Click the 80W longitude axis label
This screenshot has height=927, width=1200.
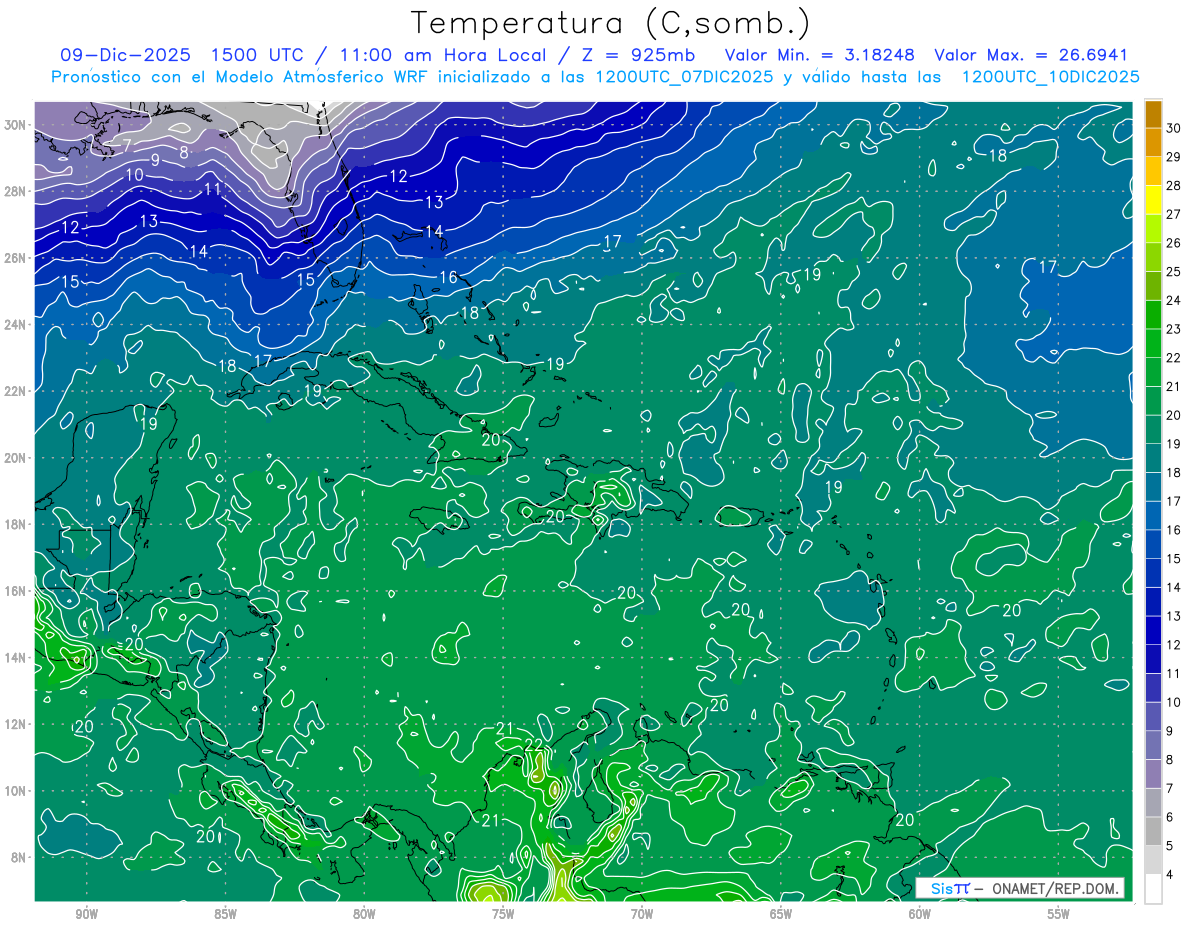(364, 914)
